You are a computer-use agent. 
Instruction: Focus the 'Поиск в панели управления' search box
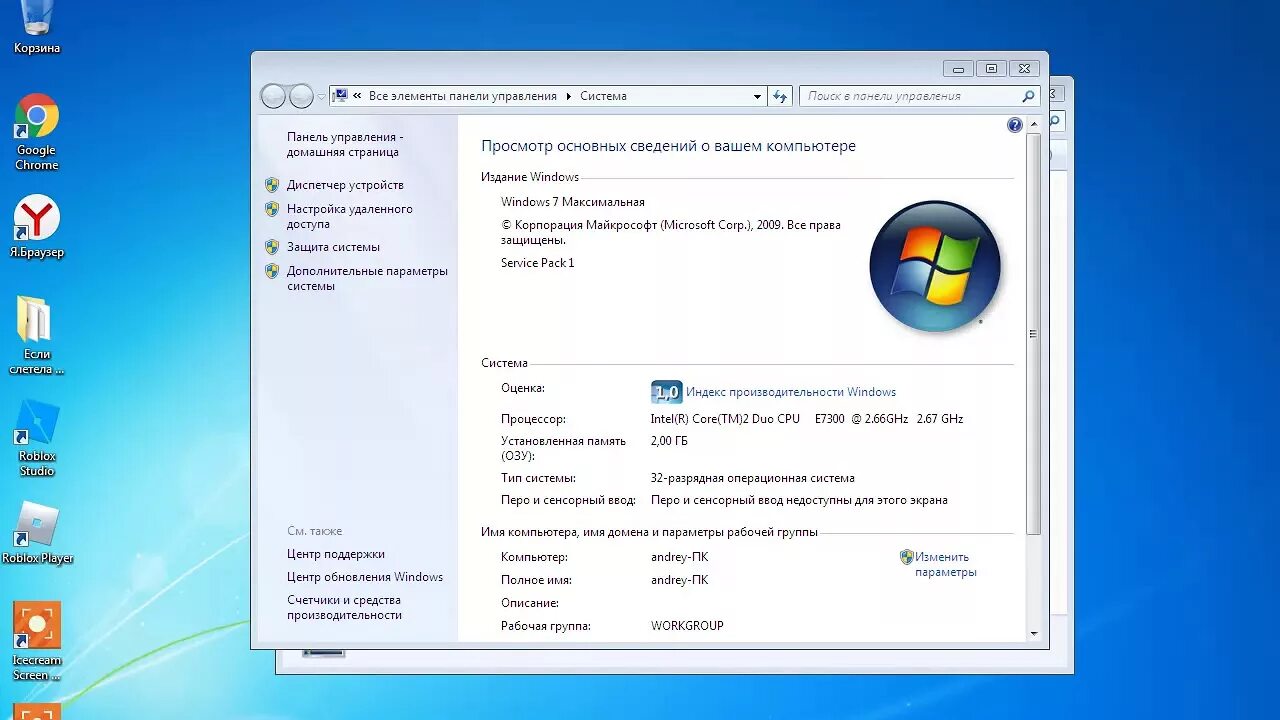click(x=919, y=96)
